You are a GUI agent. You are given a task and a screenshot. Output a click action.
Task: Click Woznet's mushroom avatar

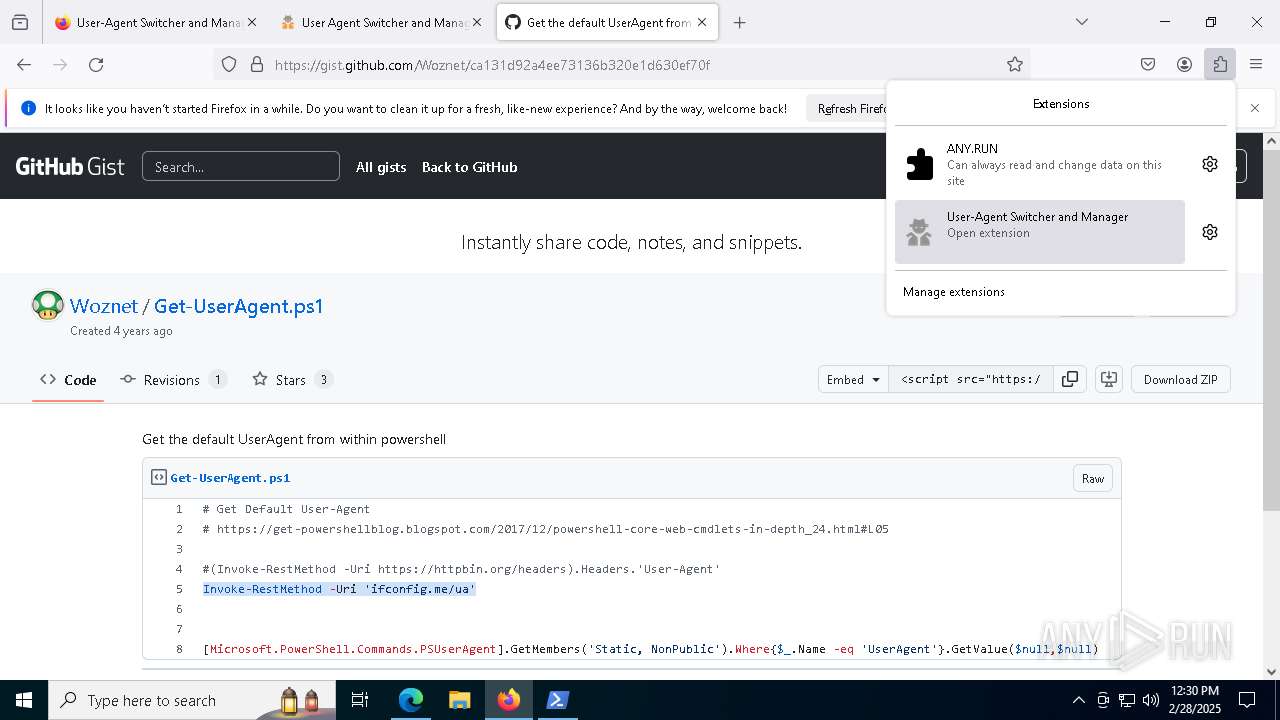point(48,305)
